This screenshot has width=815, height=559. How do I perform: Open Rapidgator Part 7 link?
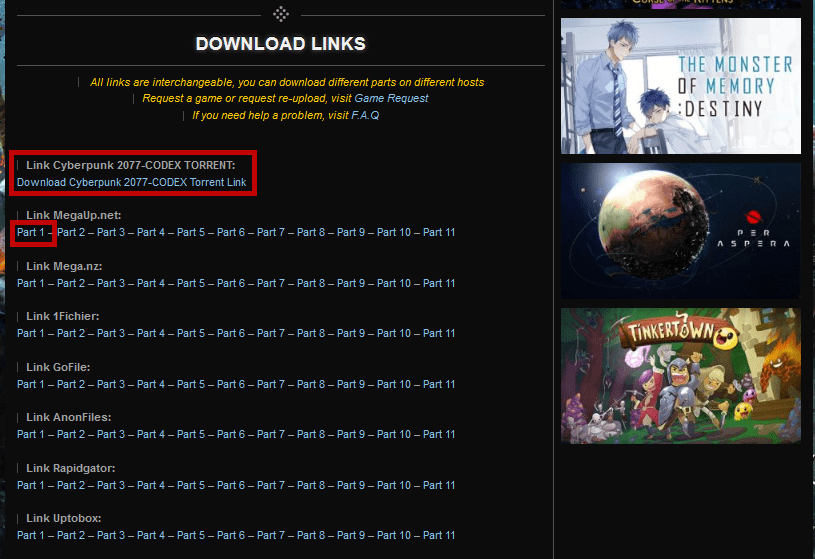(x=271, y=485)
